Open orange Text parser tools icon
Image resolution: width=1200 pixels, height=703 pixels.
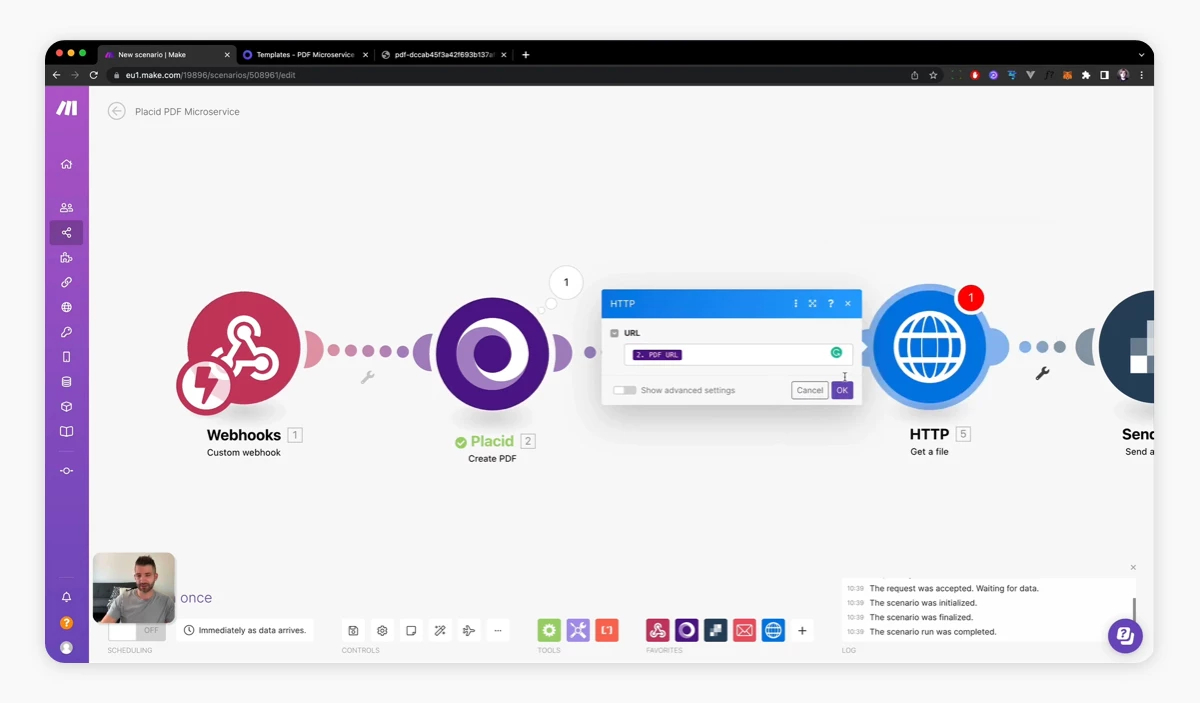tap(607, 630)
